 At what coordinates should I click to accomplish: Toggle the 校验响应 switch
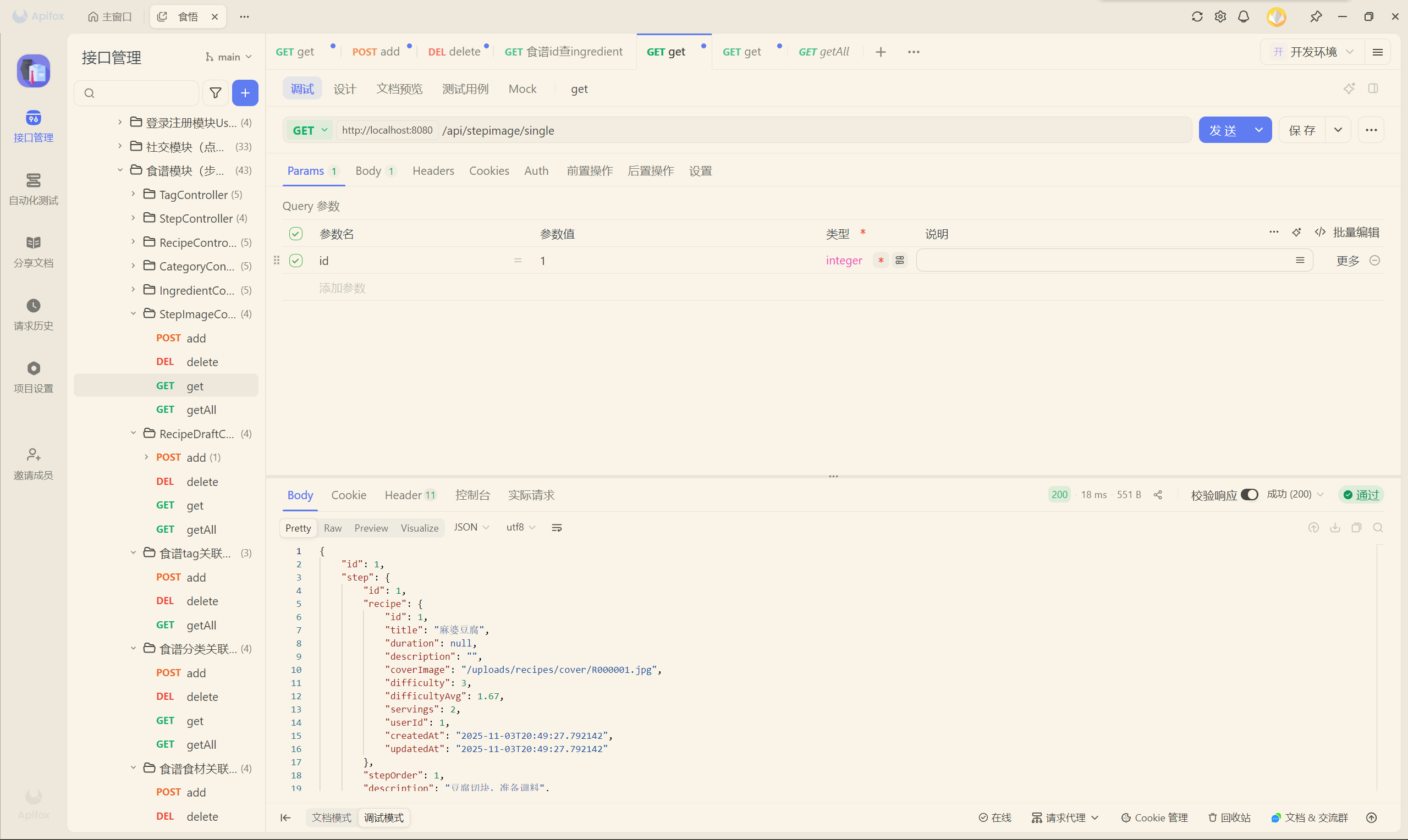(x=1249, y=495)
